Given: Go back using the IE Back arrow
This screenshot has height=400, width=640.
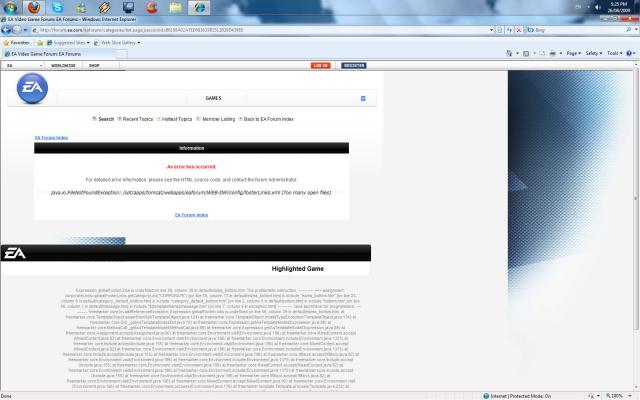Looking at the screenshot, I should [x=6, y=30].
